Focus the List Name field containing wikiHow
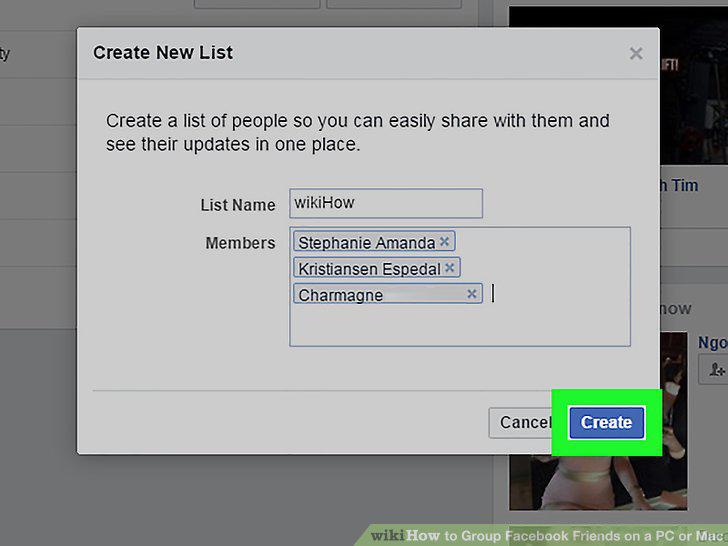The image size is (728, 546). [x=386, y=203]
